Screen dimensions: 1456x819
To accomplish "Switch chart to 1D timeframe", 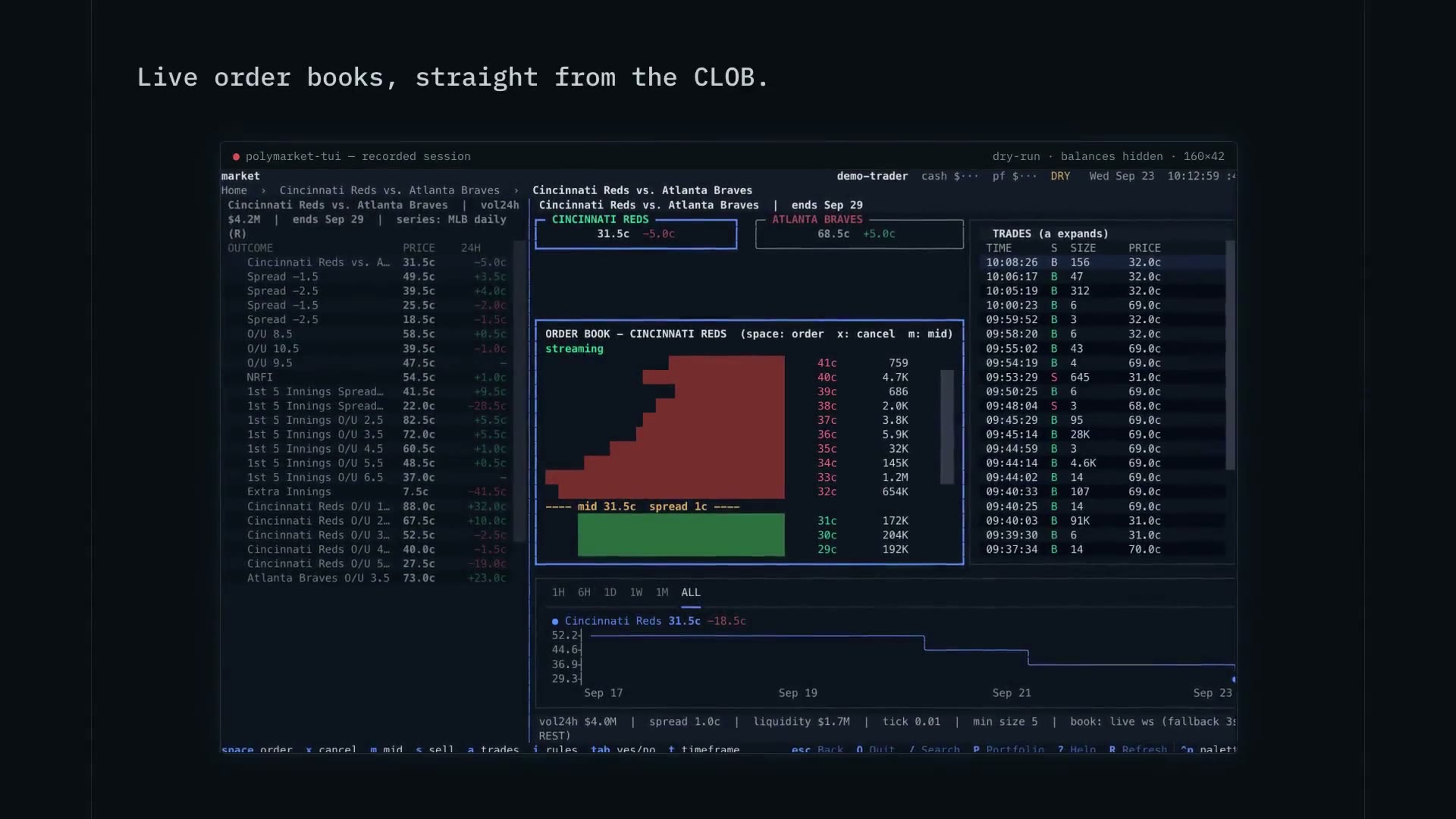I will click(610, 592).
